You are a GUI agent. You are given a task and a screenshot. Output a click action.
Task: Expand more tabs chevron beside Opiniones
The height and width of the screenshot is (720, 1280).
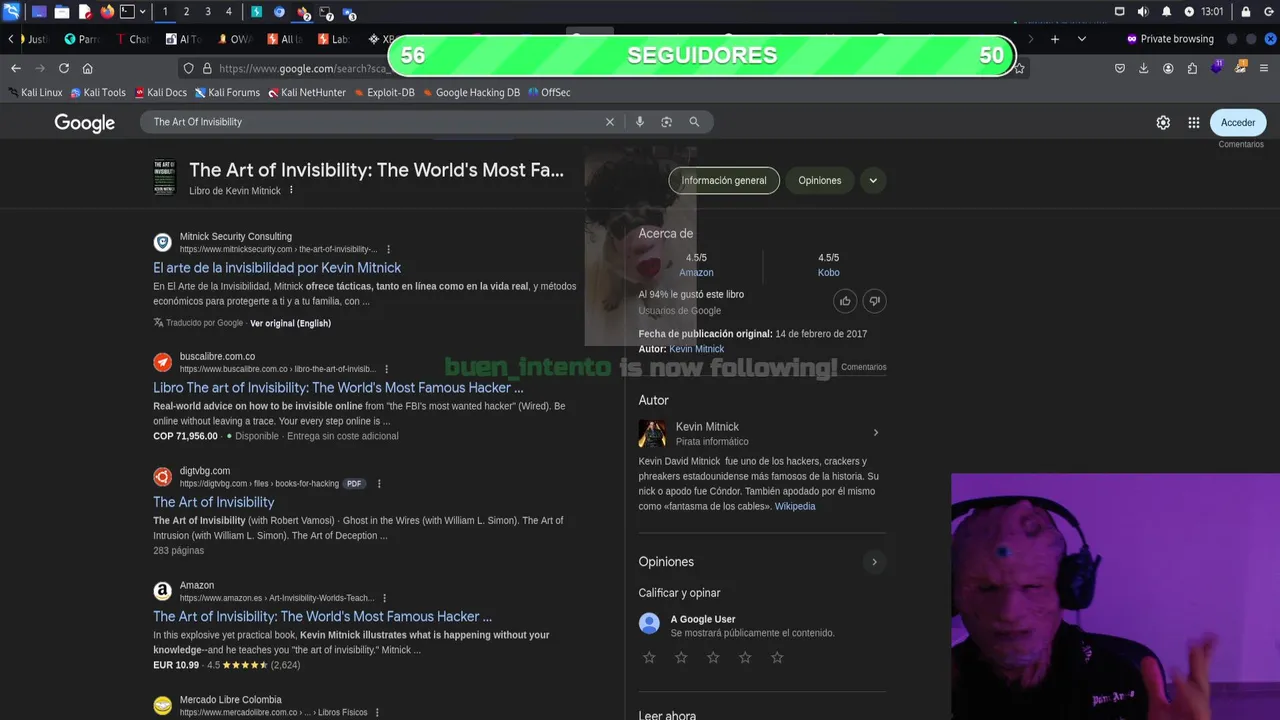873,180
